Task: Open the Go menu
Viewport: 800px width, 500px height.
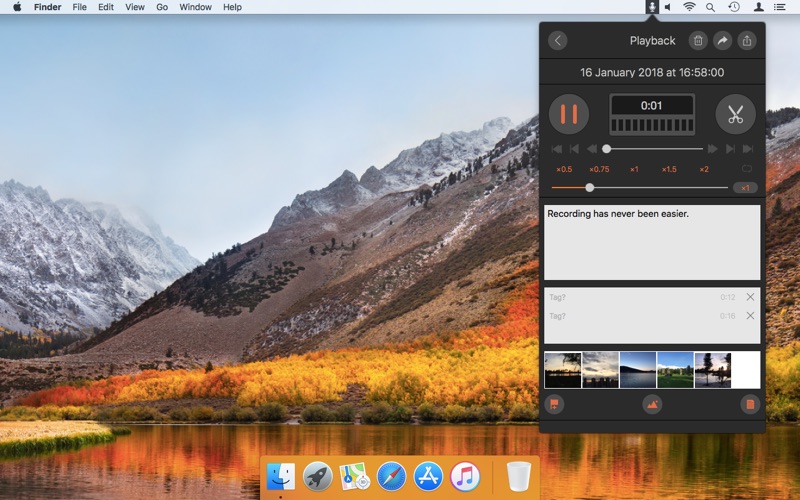Action: pyautogui.click(x=162, y=7)
